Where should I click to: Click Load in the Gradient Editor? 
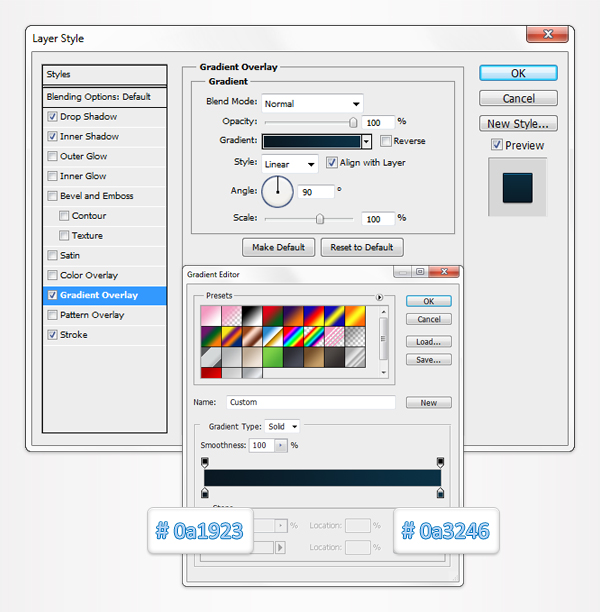click(x=428, y=341)
